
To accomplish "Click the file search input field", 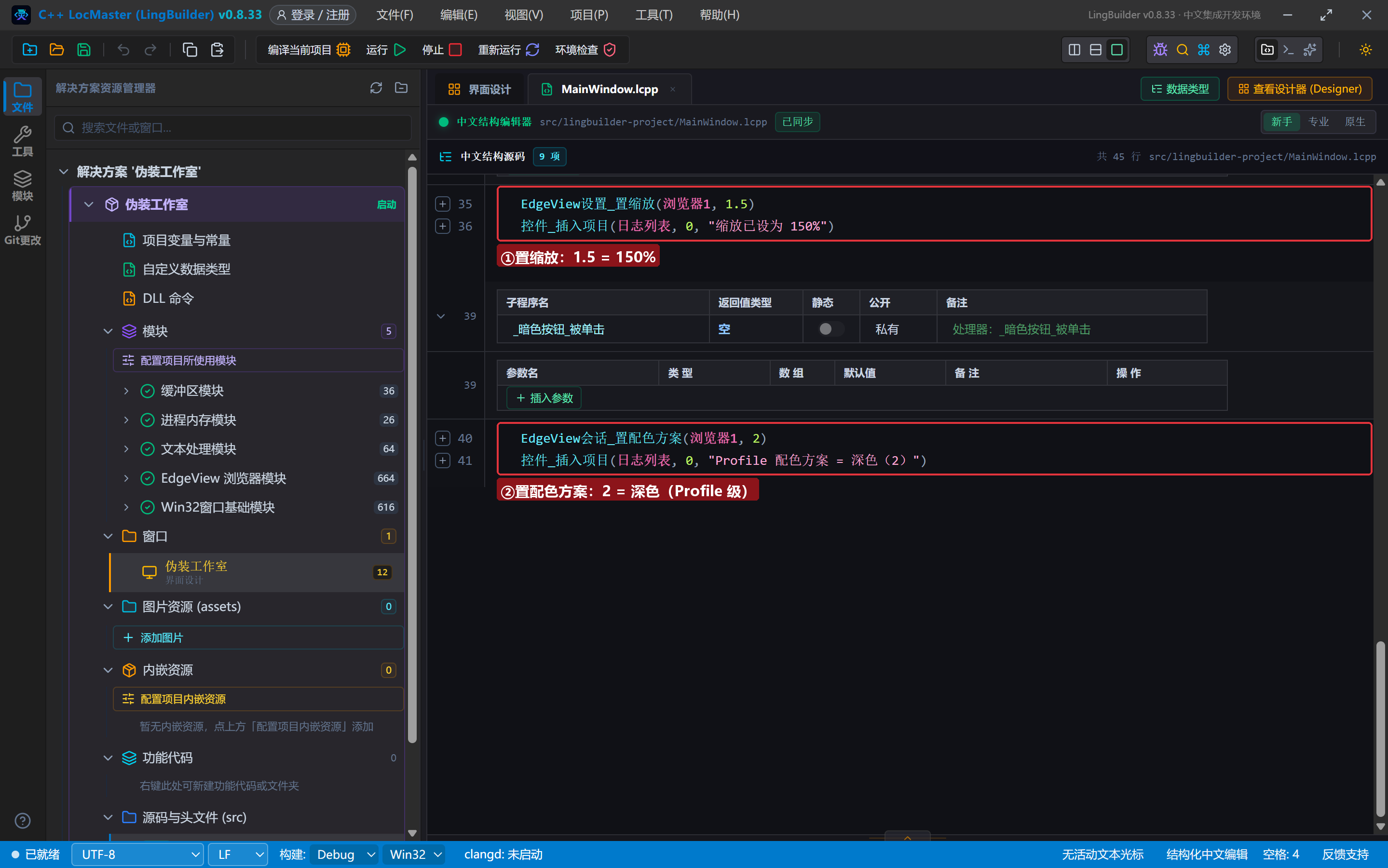I will pos(233,127).
